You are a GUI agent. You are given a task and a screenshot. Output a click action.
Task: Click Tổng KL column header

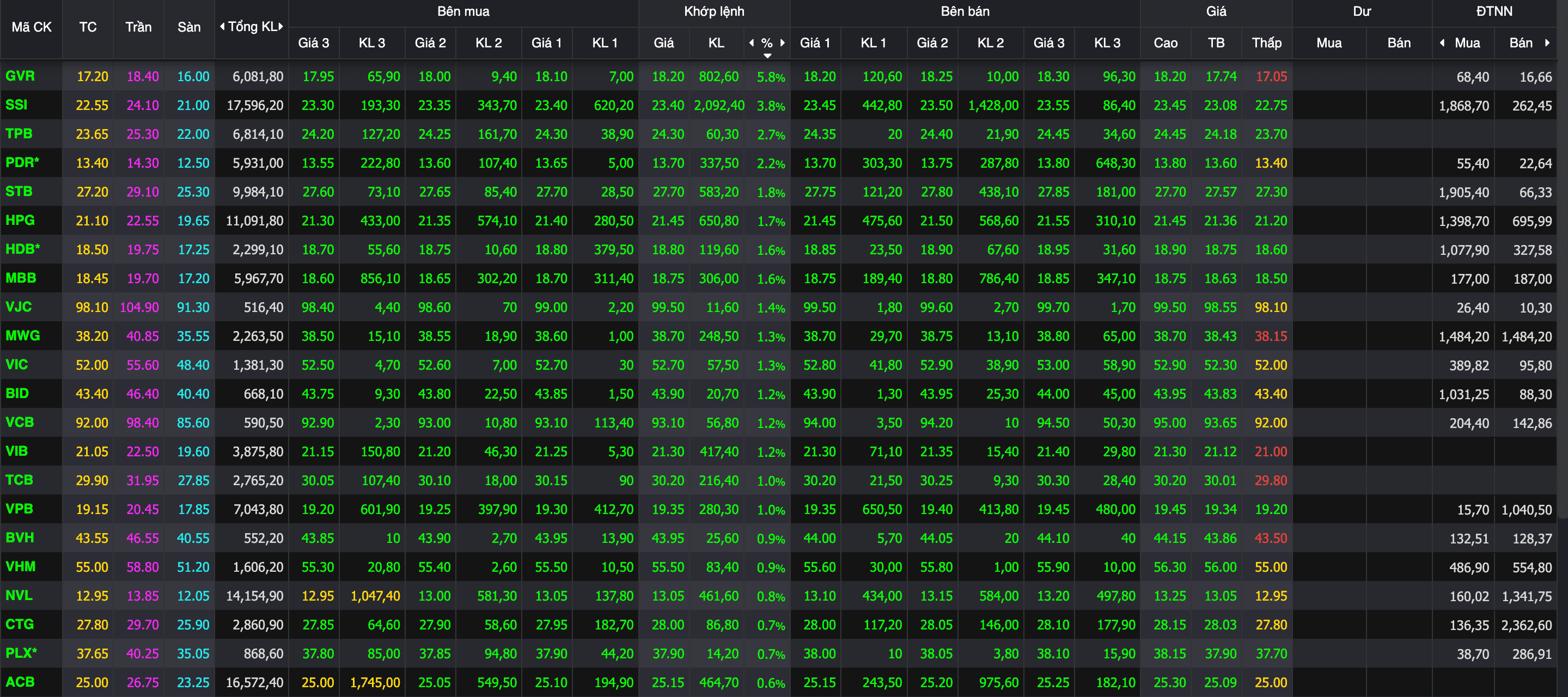point(252,27)
